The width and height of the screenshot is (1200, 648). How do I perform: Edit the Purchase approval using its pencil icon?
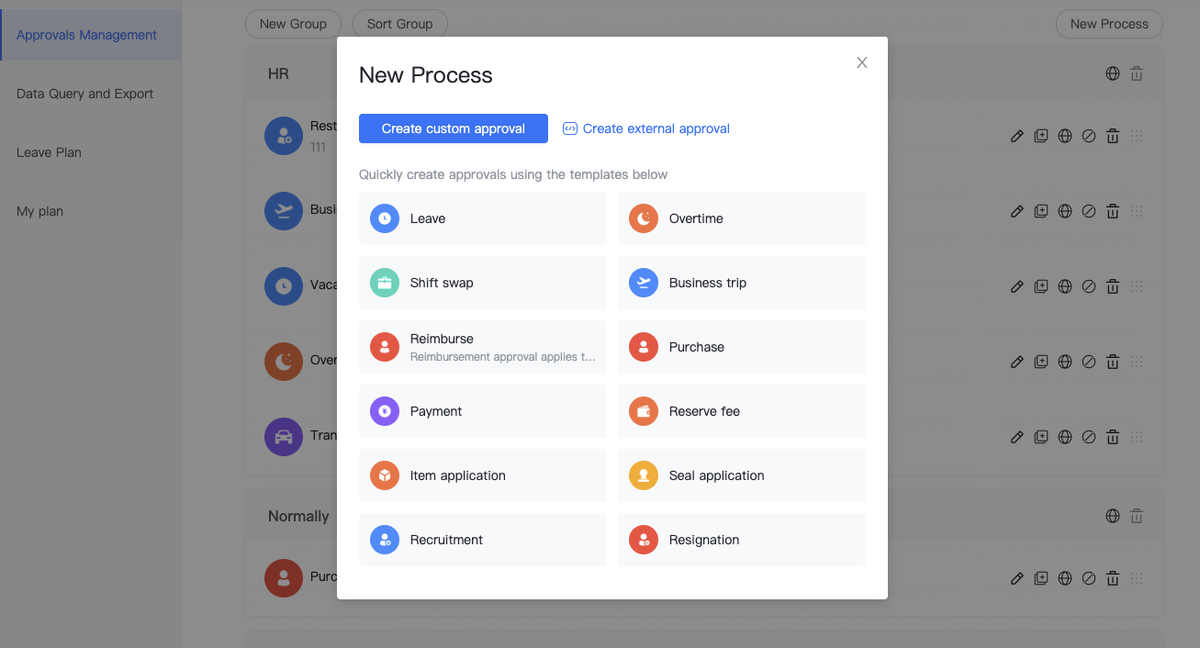point(1017,578)
